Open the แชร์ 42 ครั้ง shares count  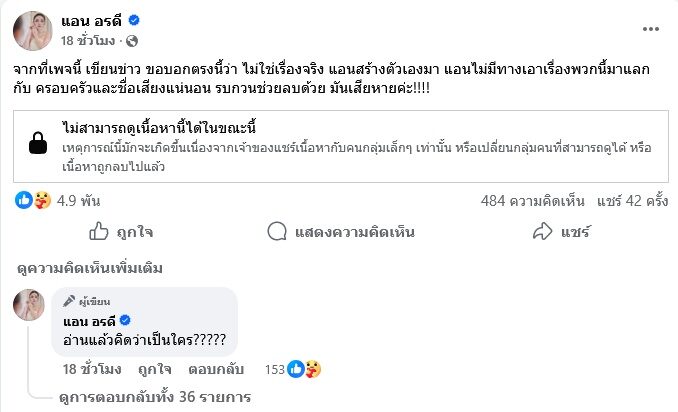click(632, 200)
